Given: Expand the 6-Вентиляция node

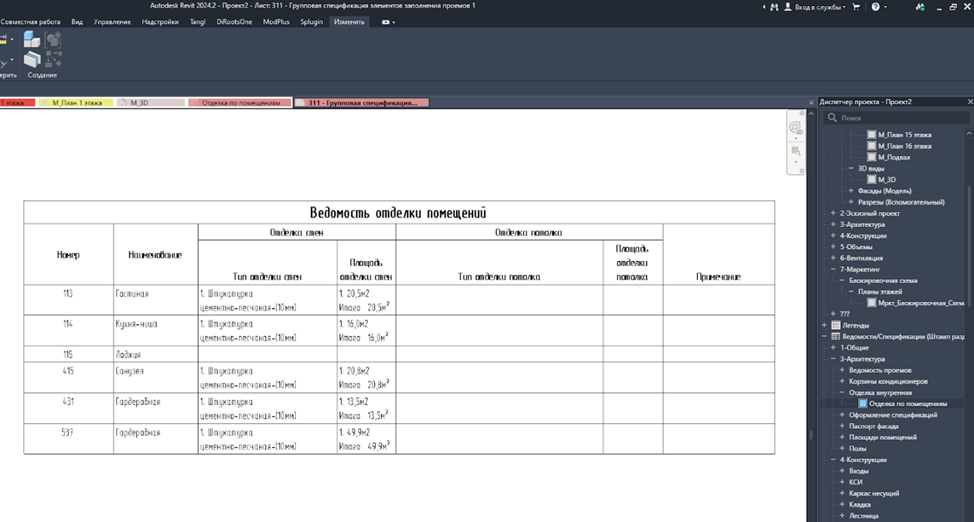Looking at the screenshot, I should 834,258.
